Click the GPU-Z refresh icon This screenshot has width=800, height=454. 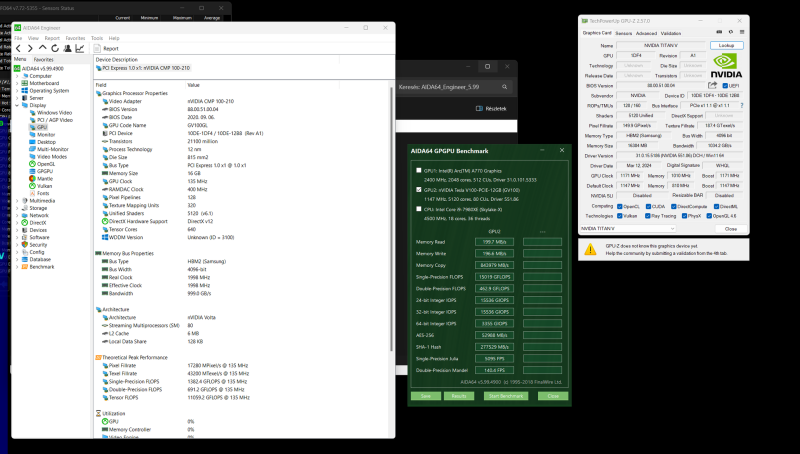(x=731, y=32)
